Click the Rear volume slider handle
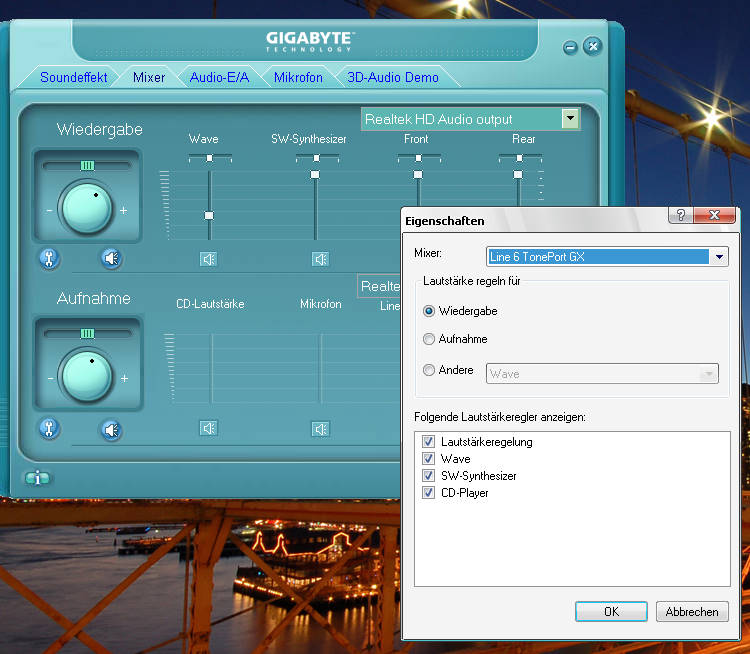750x654 pixels. point(518,175)
